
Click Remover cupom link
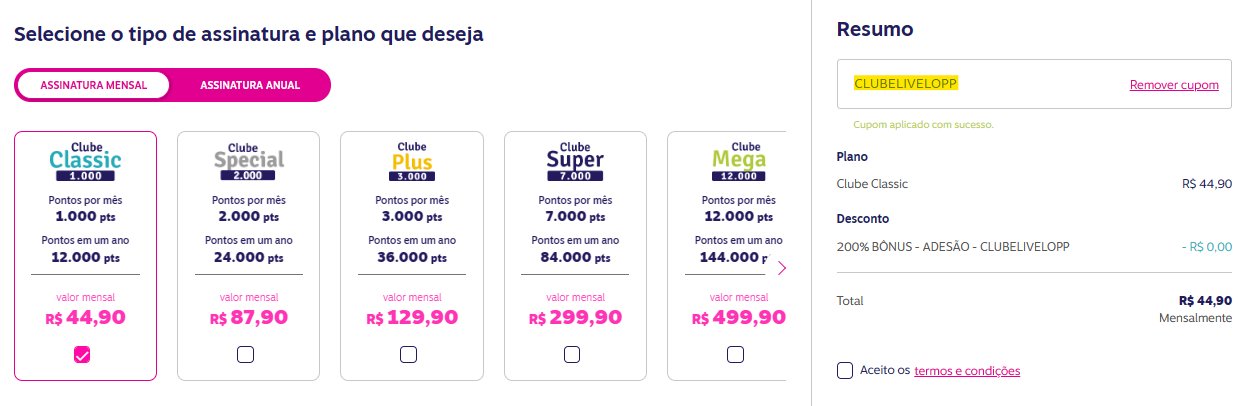click(x=1174, y=85)
